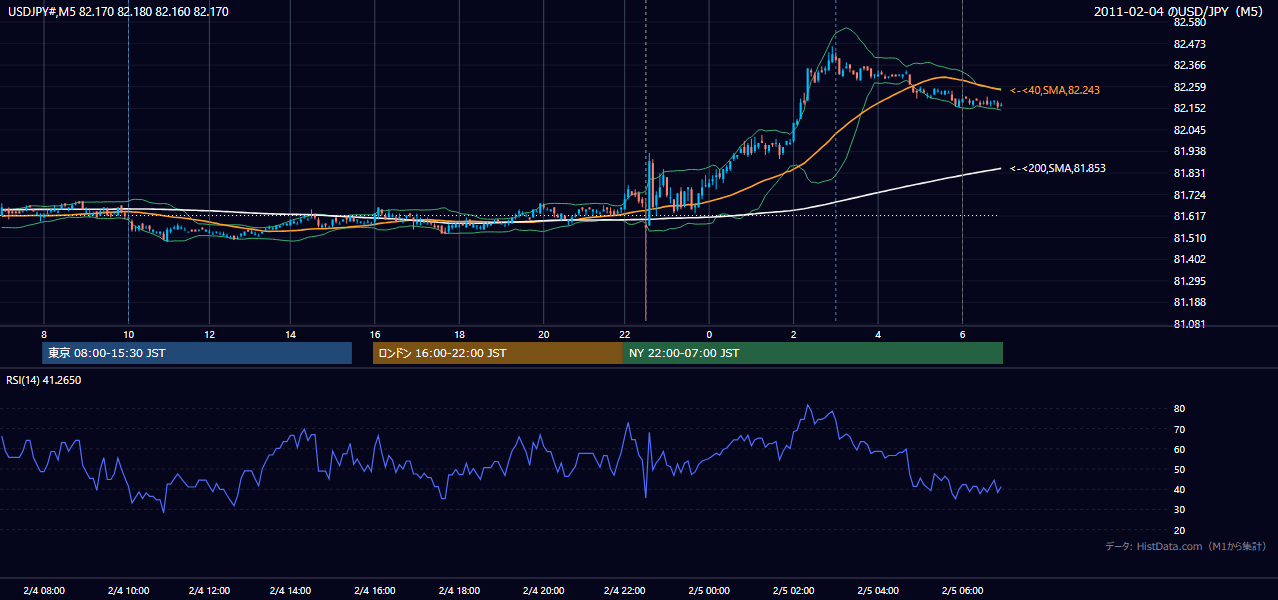Click RSI axis level 40
Image resolution: width=1278 pixels, height=600 pixels.
pos(1179,489)
